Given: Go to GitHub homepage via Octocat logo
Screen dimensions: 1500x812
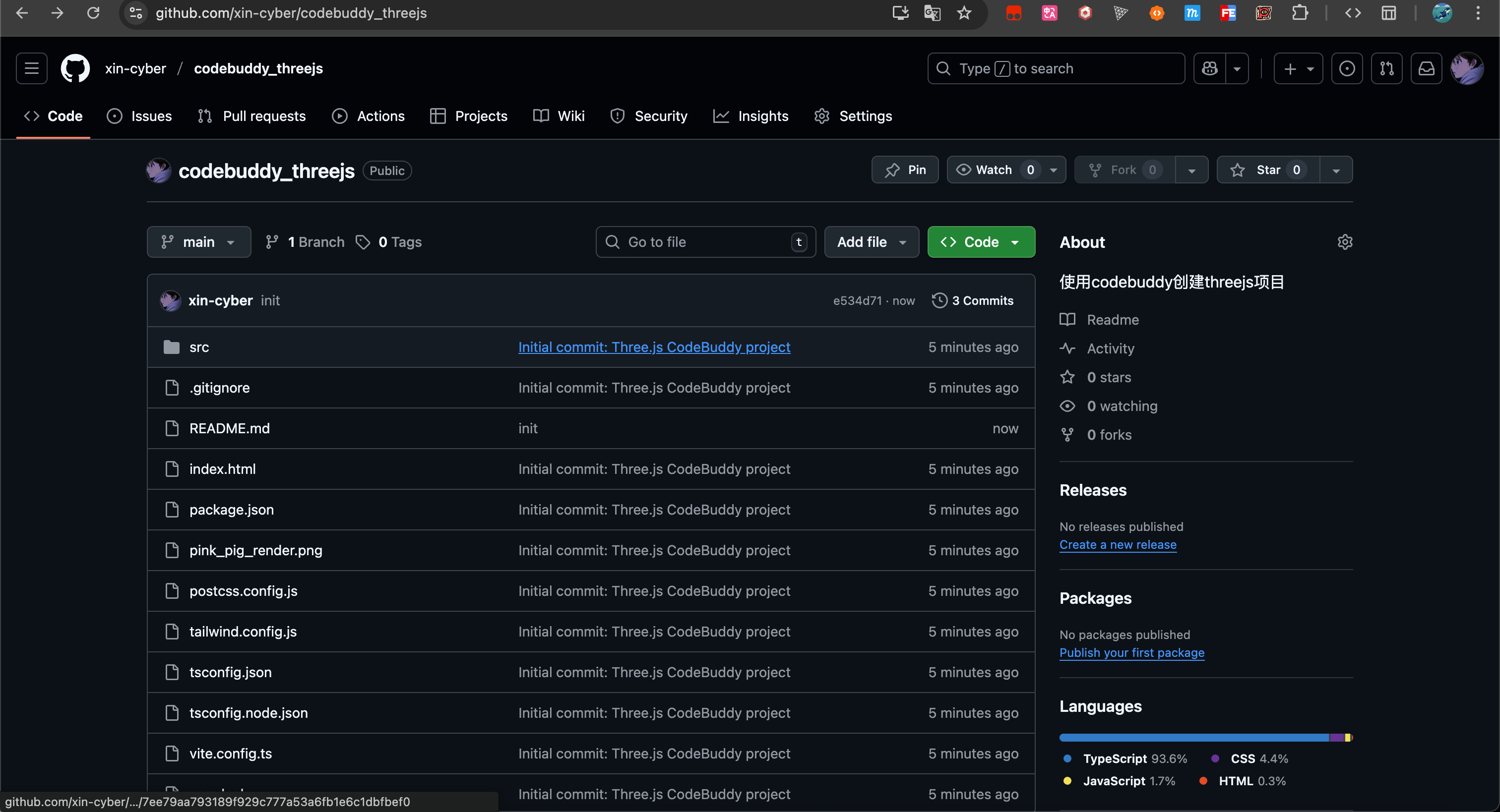Looking at the screenshot, I should click(x=76, y=69).
